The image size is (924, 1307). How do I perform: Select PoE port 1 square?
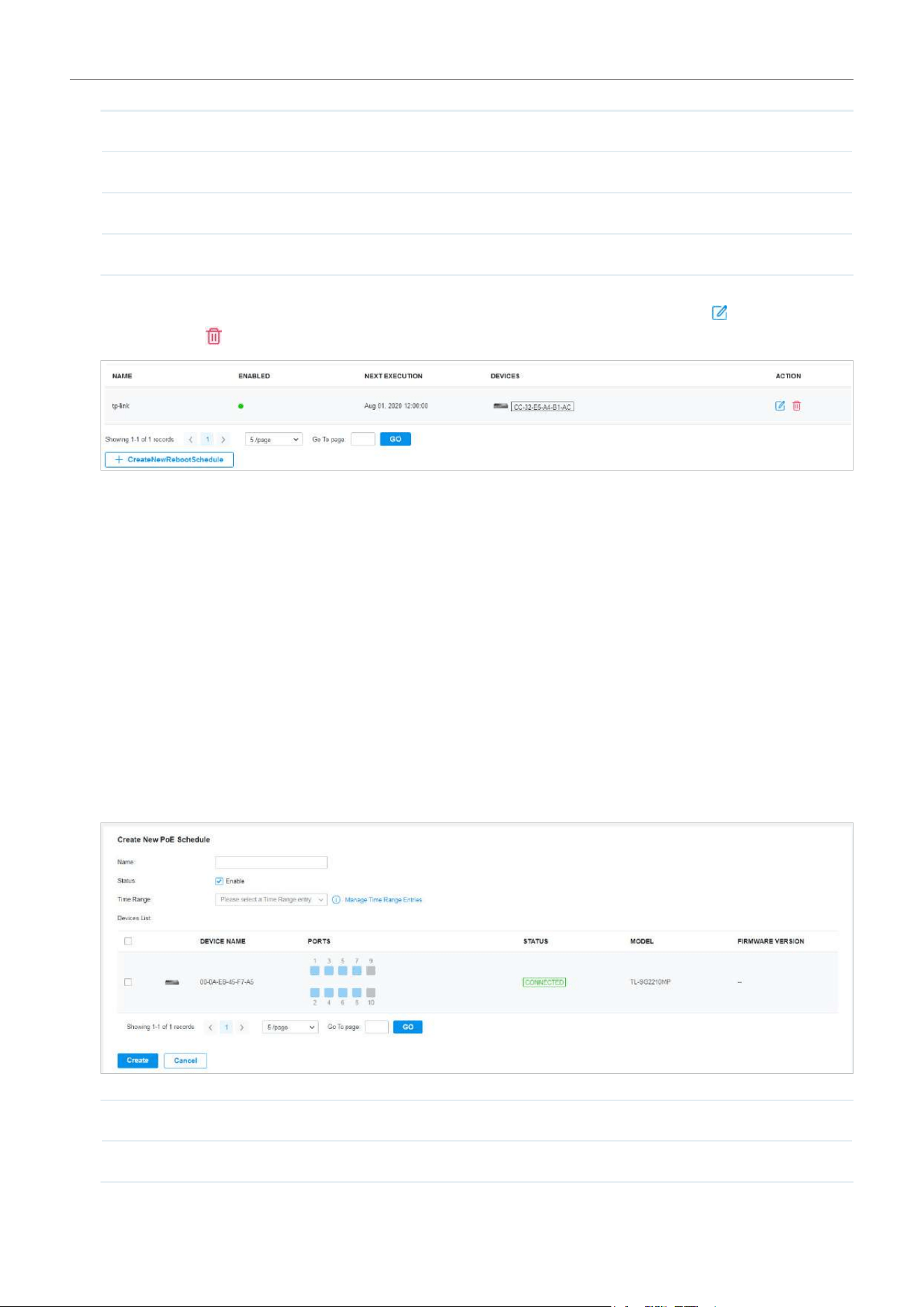point(315,971)
